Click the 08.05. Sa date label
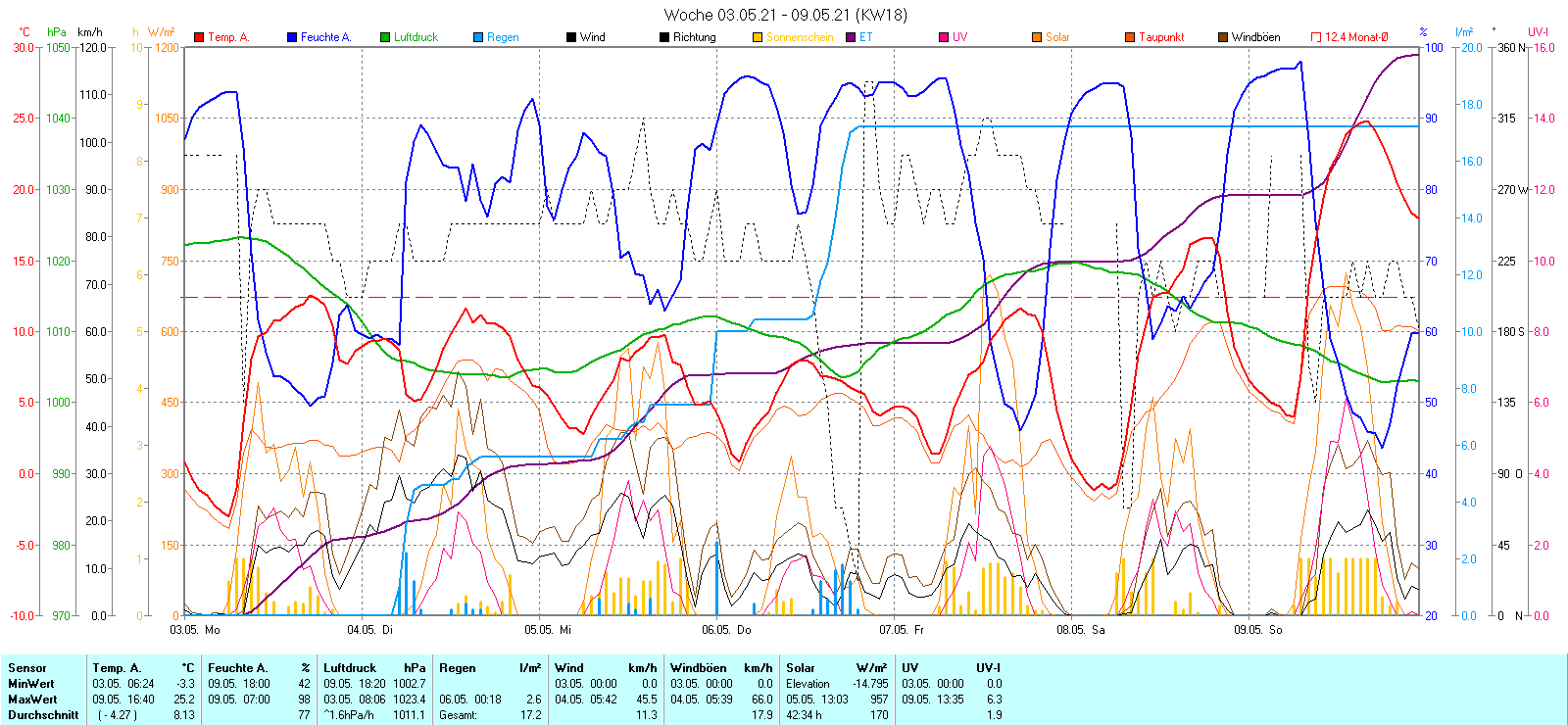 tap(1081, 630)
